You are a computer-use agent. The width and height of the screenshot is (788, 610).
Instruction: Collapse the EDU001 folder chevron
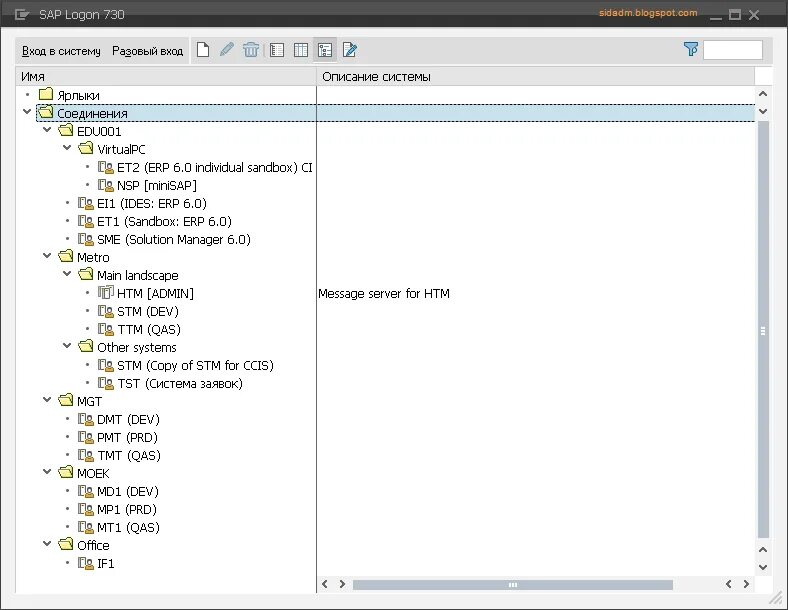pos(47,130)
